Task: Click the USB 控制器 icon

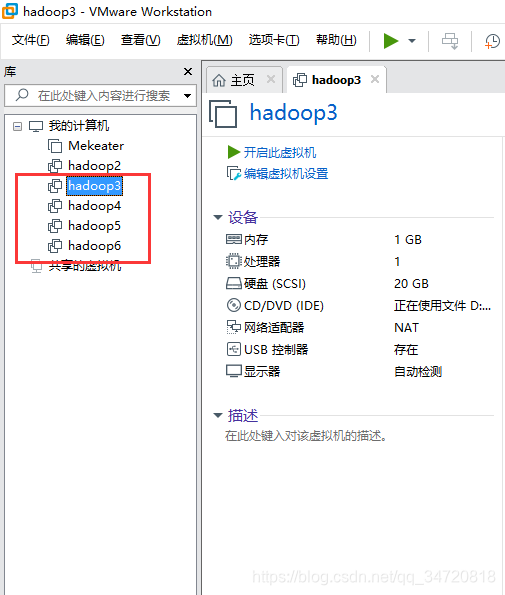Action: click(234, 349)
